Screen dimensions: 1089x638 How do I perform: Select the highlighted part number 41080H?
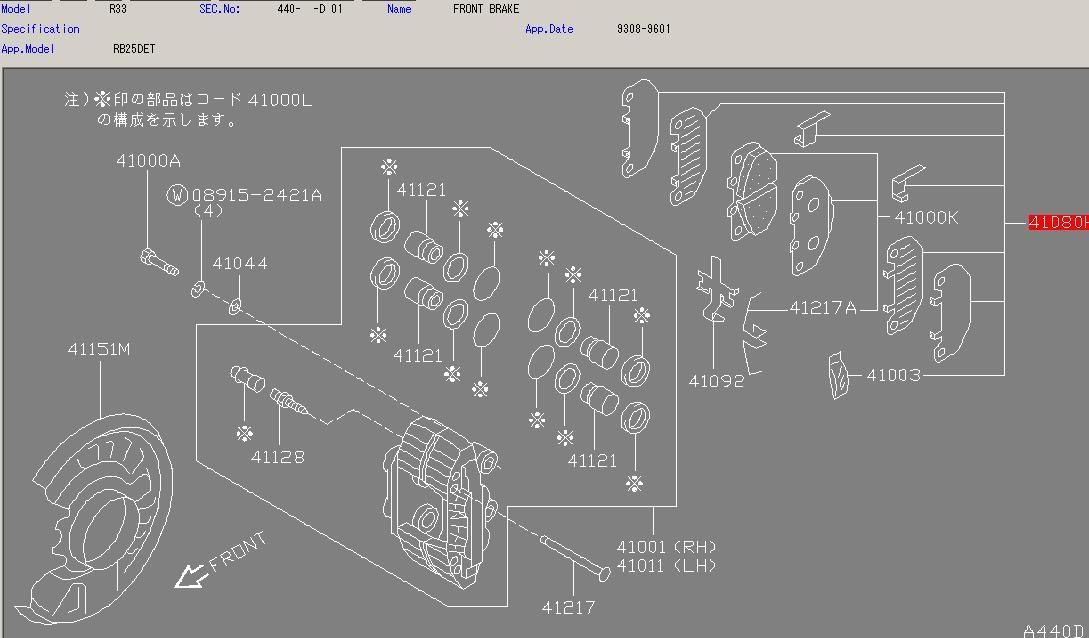point(1058,222)
